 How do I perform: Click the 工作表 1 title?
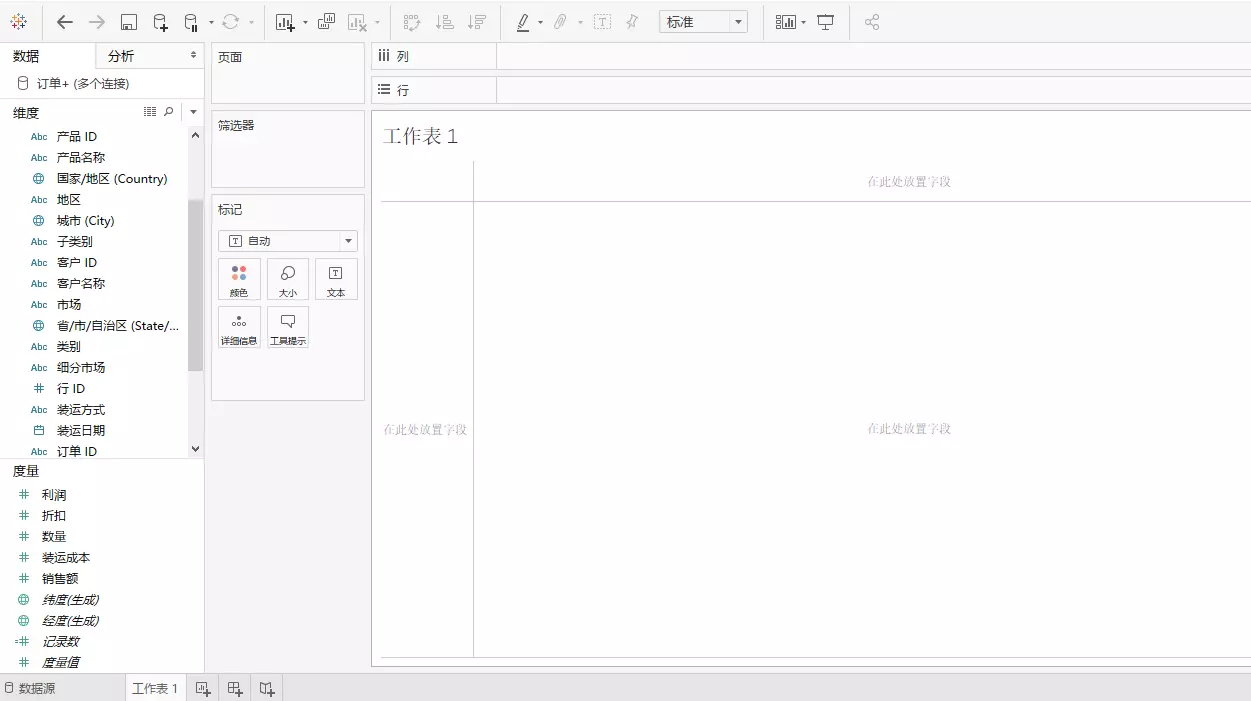click(x=420, y=136)
